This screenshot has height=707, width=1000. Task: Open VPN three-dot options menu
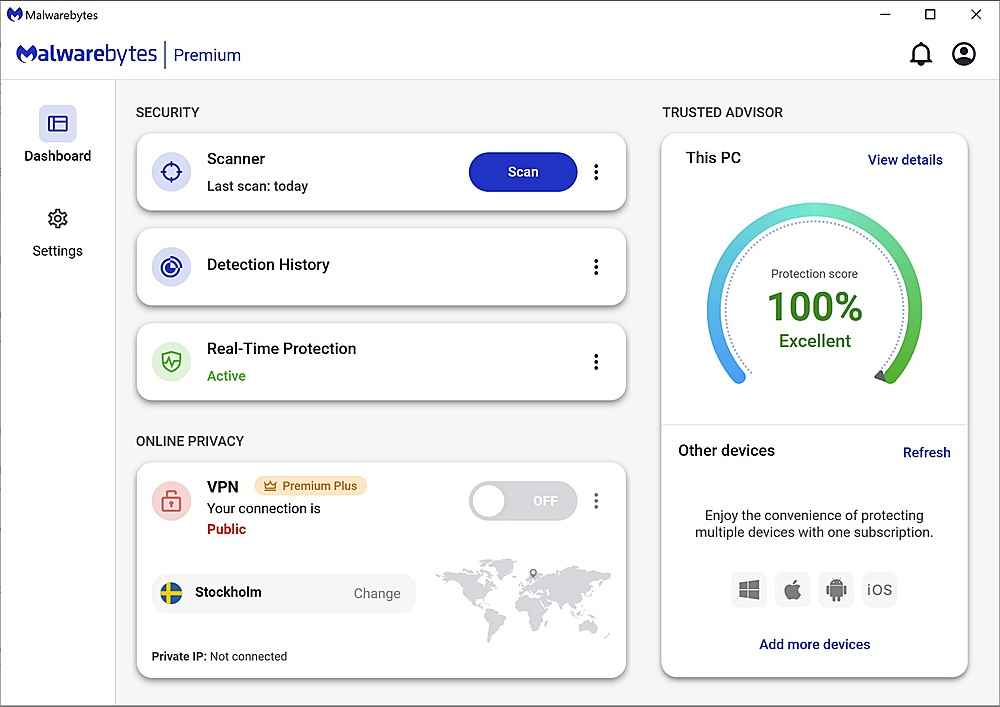[596, 501]
